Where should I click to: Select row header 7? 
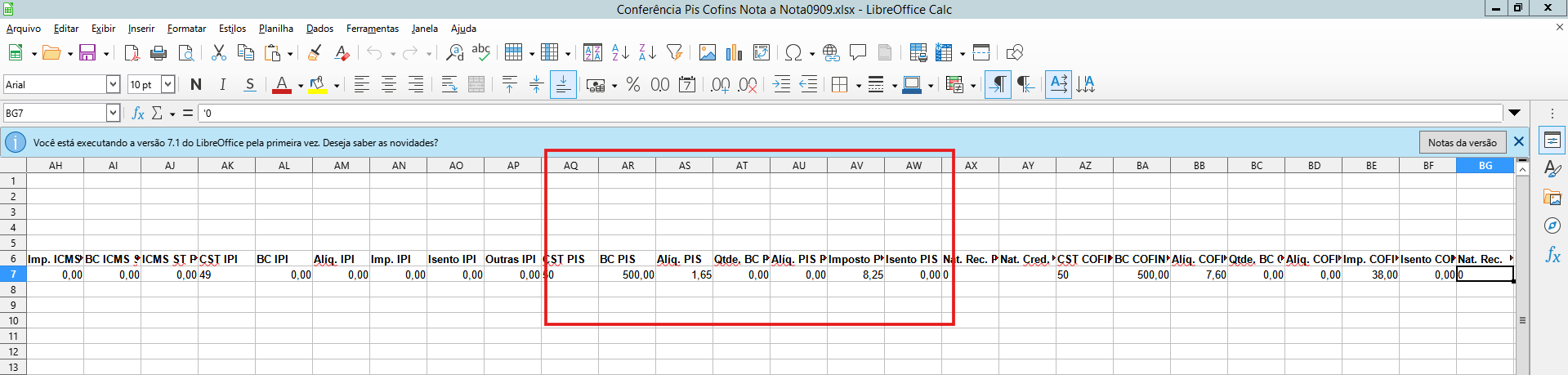(13, 275)
